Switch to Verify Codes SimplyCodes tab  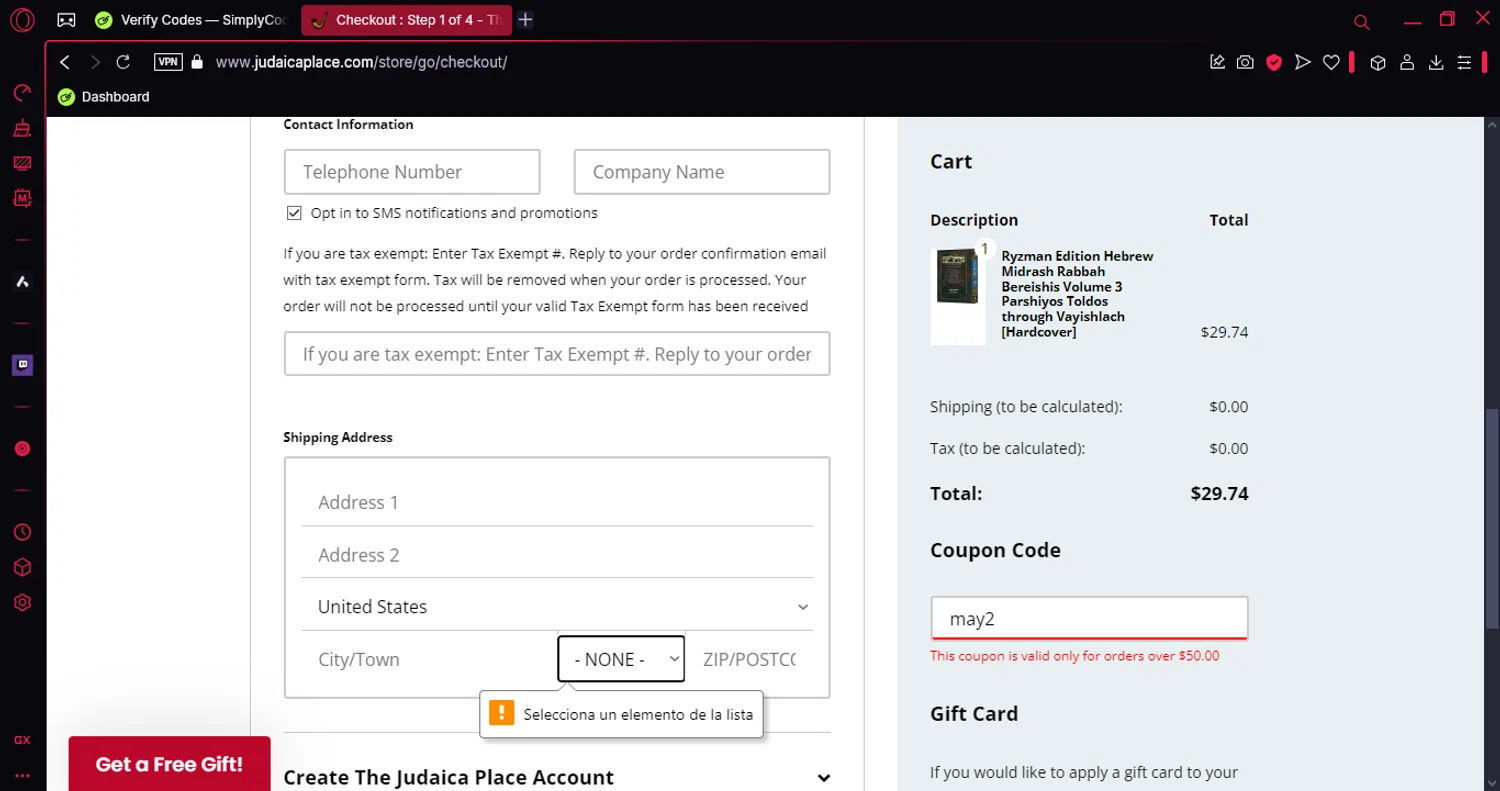(191, 20)
